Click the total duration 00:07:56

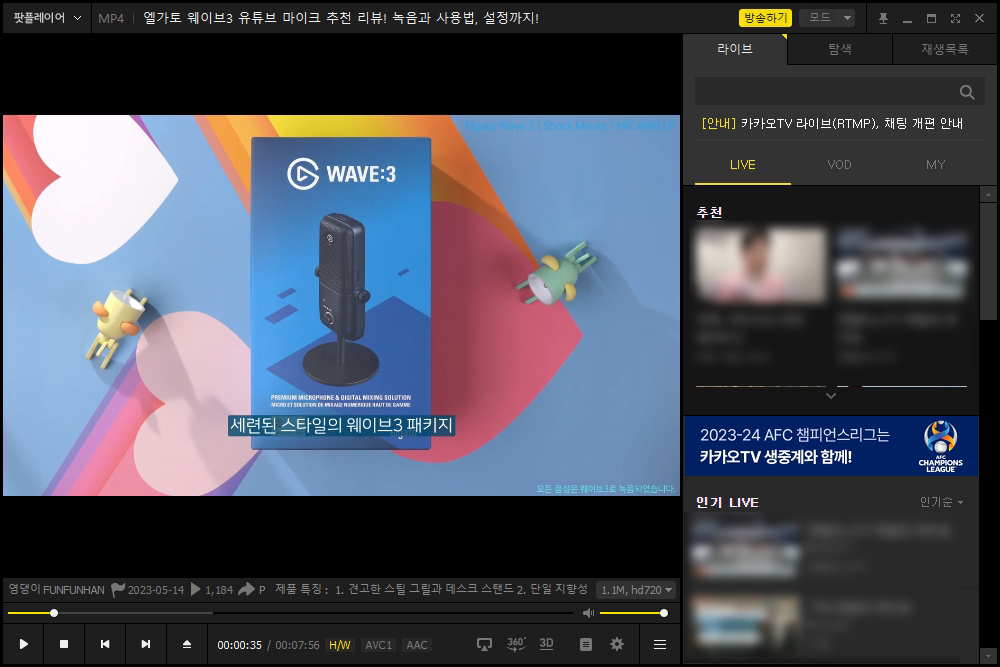coord(297,645)
